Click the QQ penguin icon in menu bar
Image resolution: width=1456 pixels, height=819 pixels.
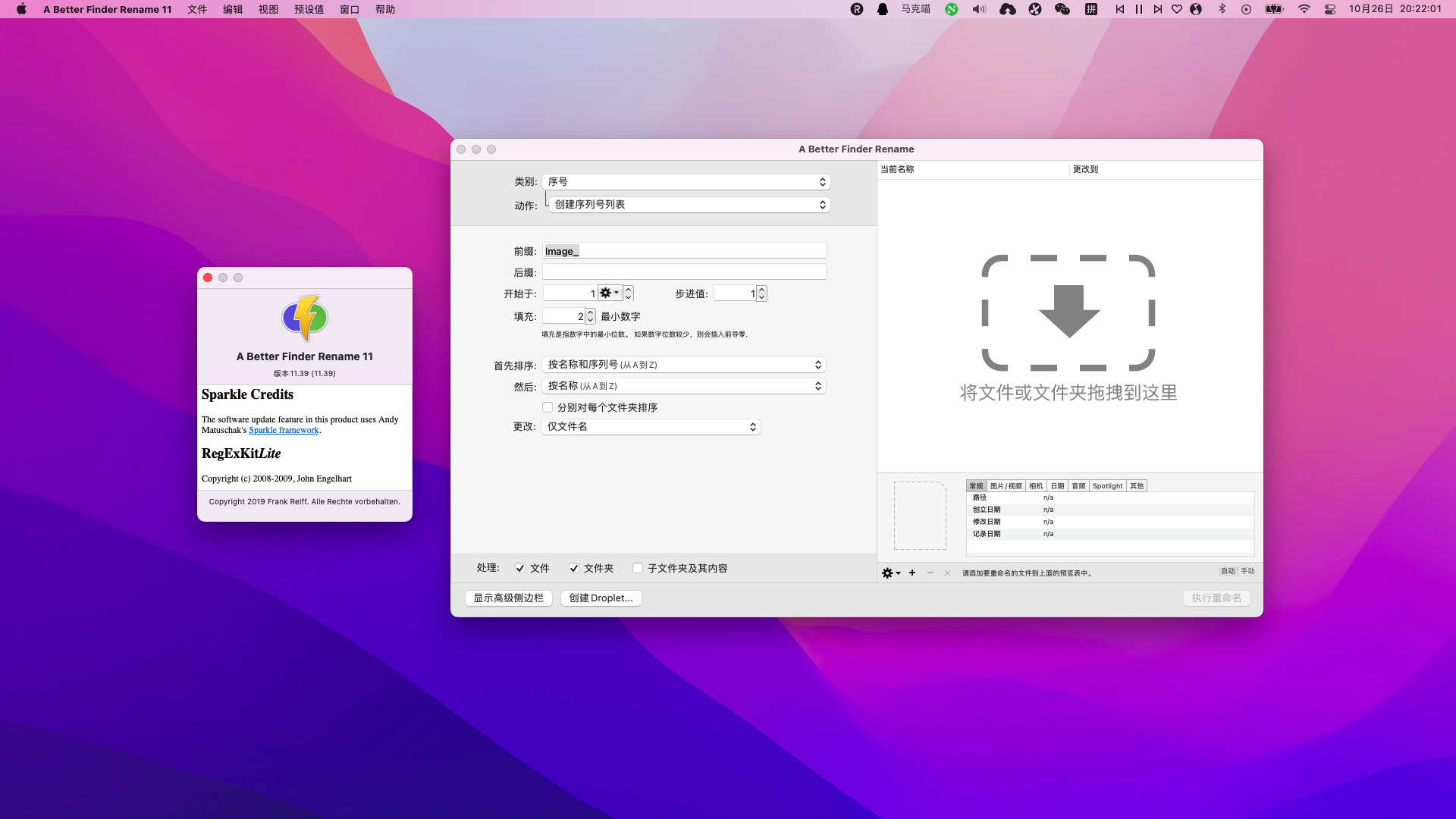point(883,9)
